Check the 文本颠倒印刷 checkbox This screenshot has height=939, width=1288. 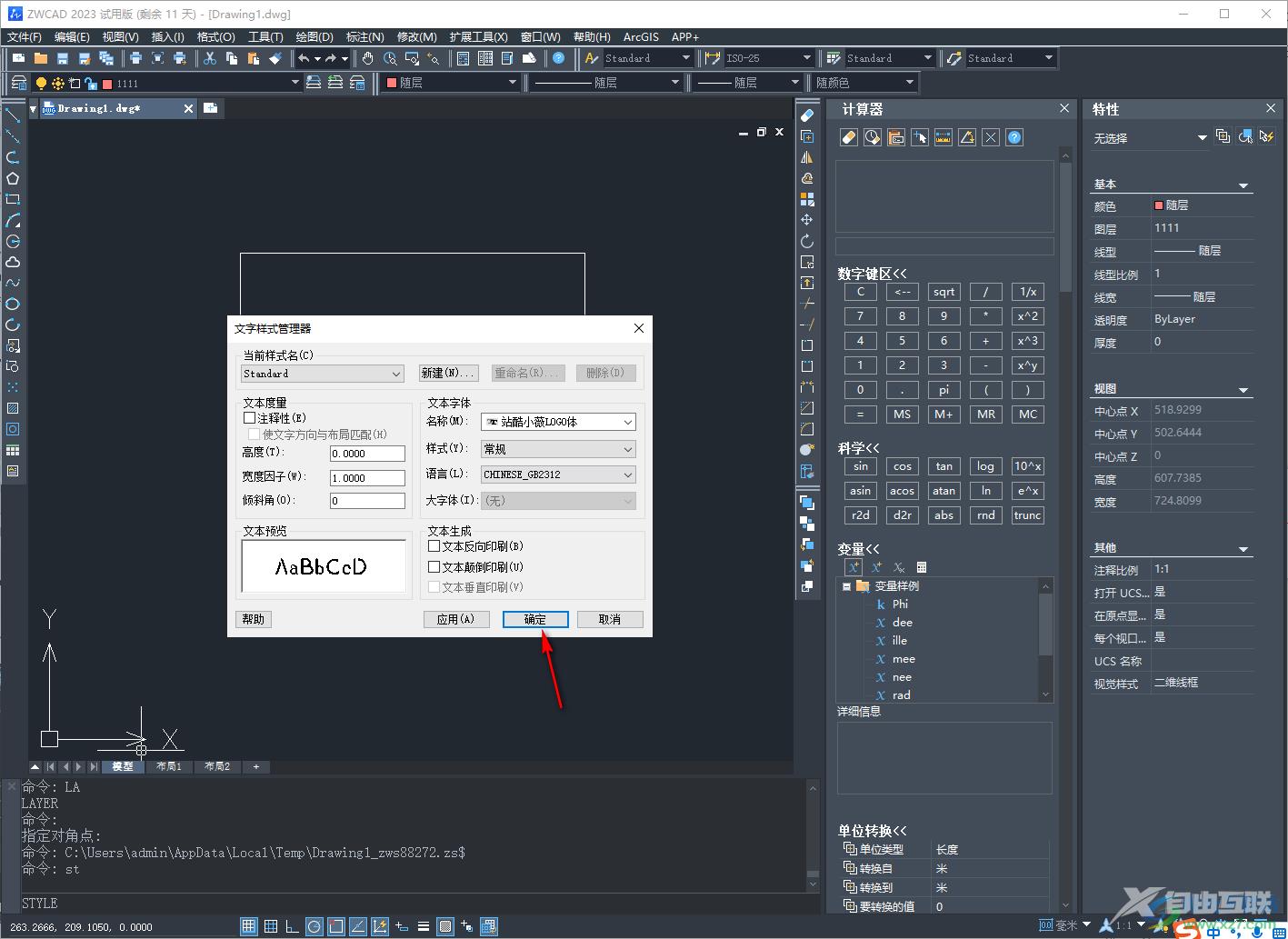pyautogui.click(x=434, y=566)
